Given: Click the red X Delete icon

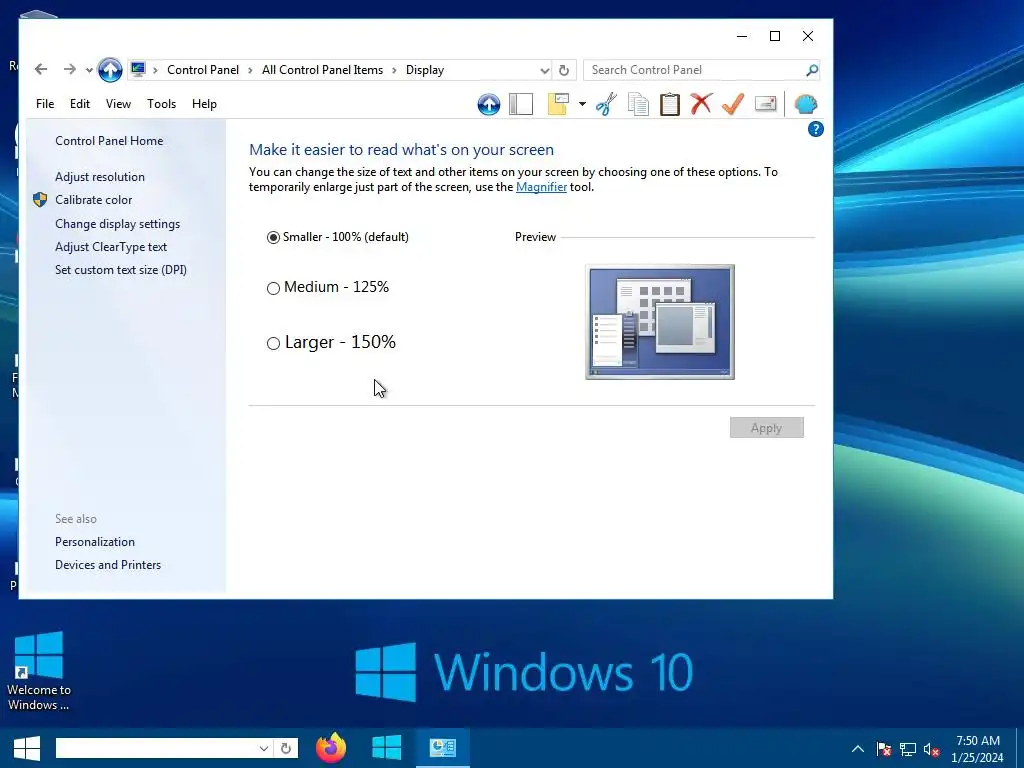Looking at the screenshot, I should [701, 104].
